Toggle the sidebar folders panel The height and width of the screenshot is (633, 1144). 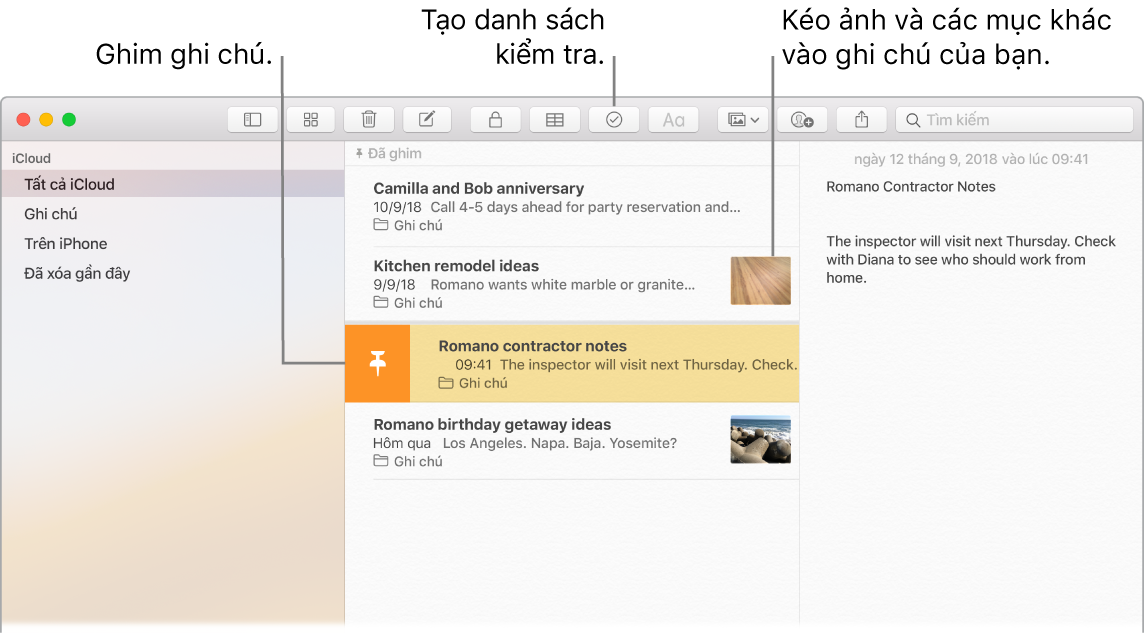(x=252, y=120)
